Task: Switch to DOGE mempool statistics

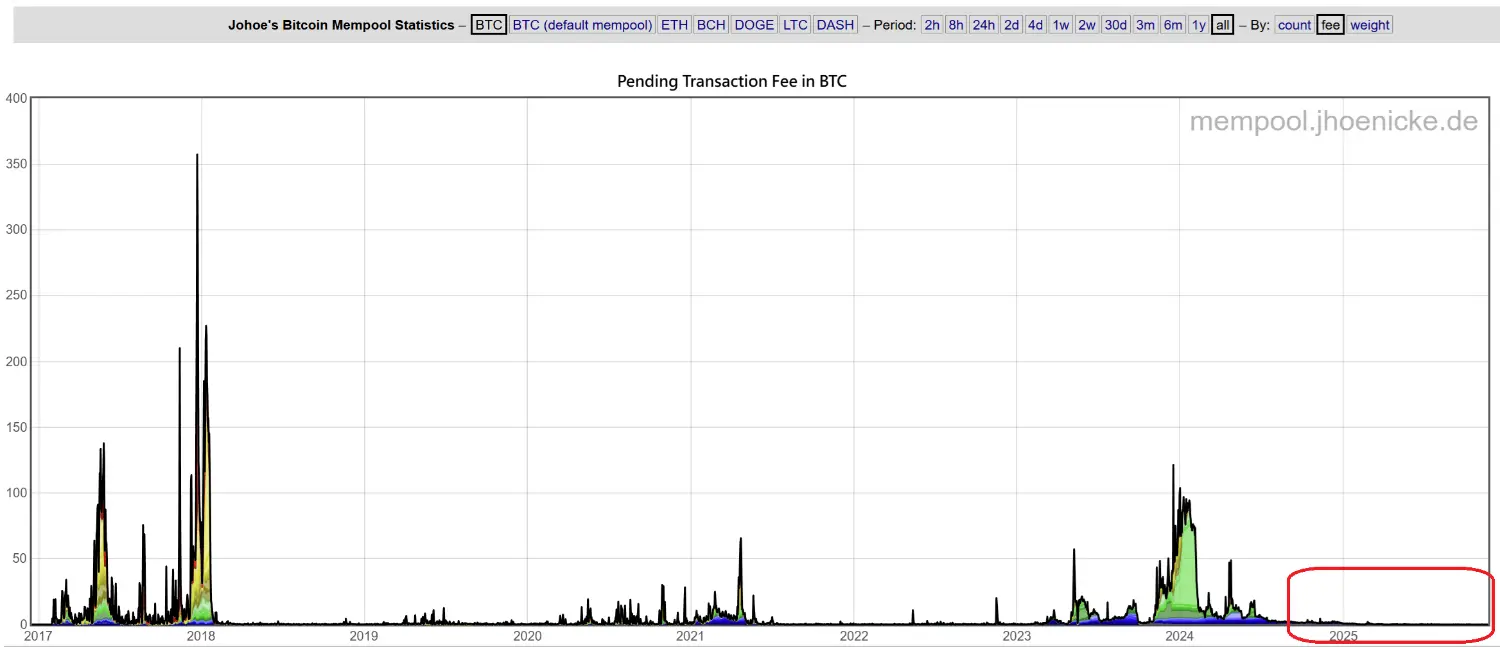Action: click(754, 25)
